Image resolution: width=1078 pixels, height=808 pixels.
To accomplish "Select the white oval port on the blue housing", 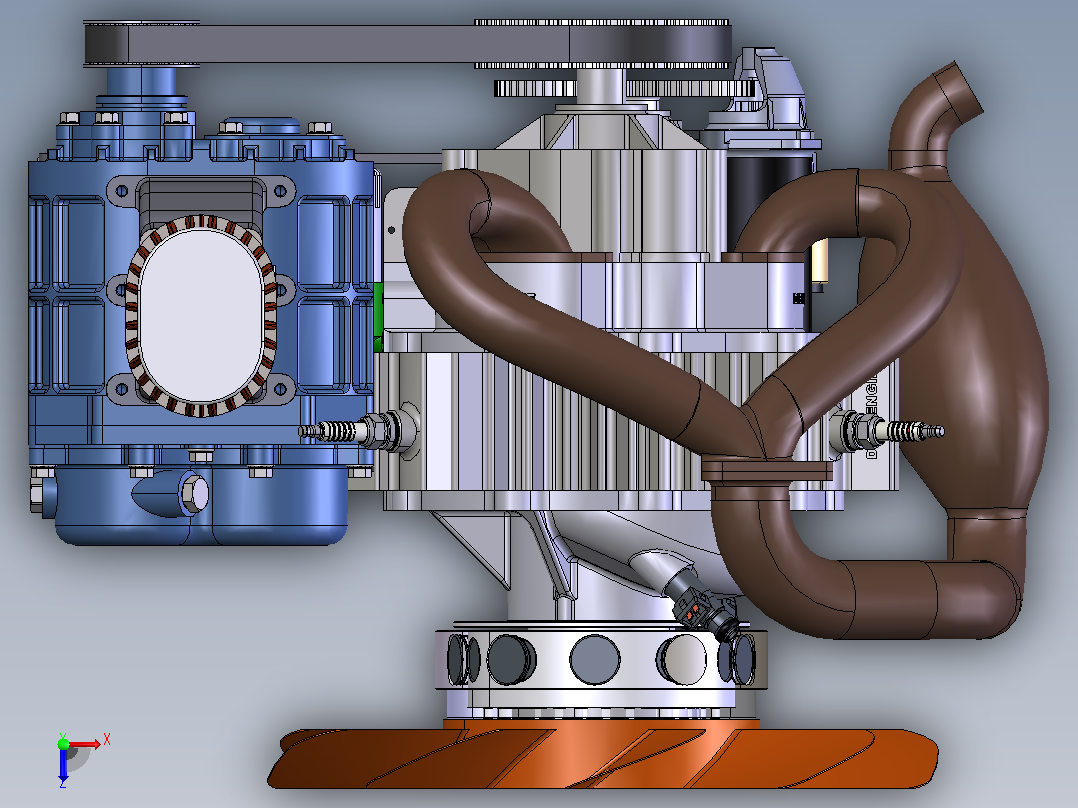I will [201, 315].
